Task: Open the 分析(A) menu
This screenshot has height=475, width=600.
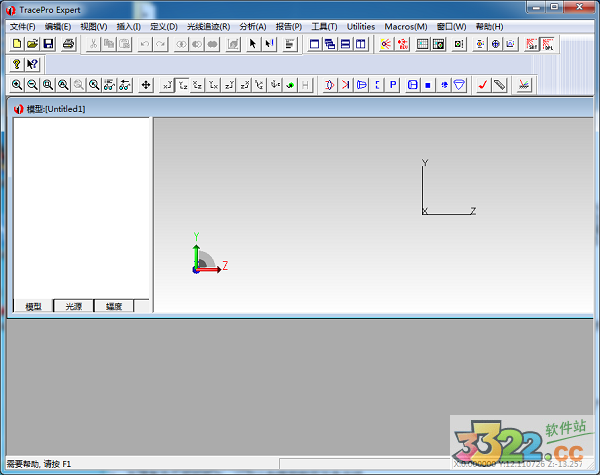Action: tap(253, 26)
